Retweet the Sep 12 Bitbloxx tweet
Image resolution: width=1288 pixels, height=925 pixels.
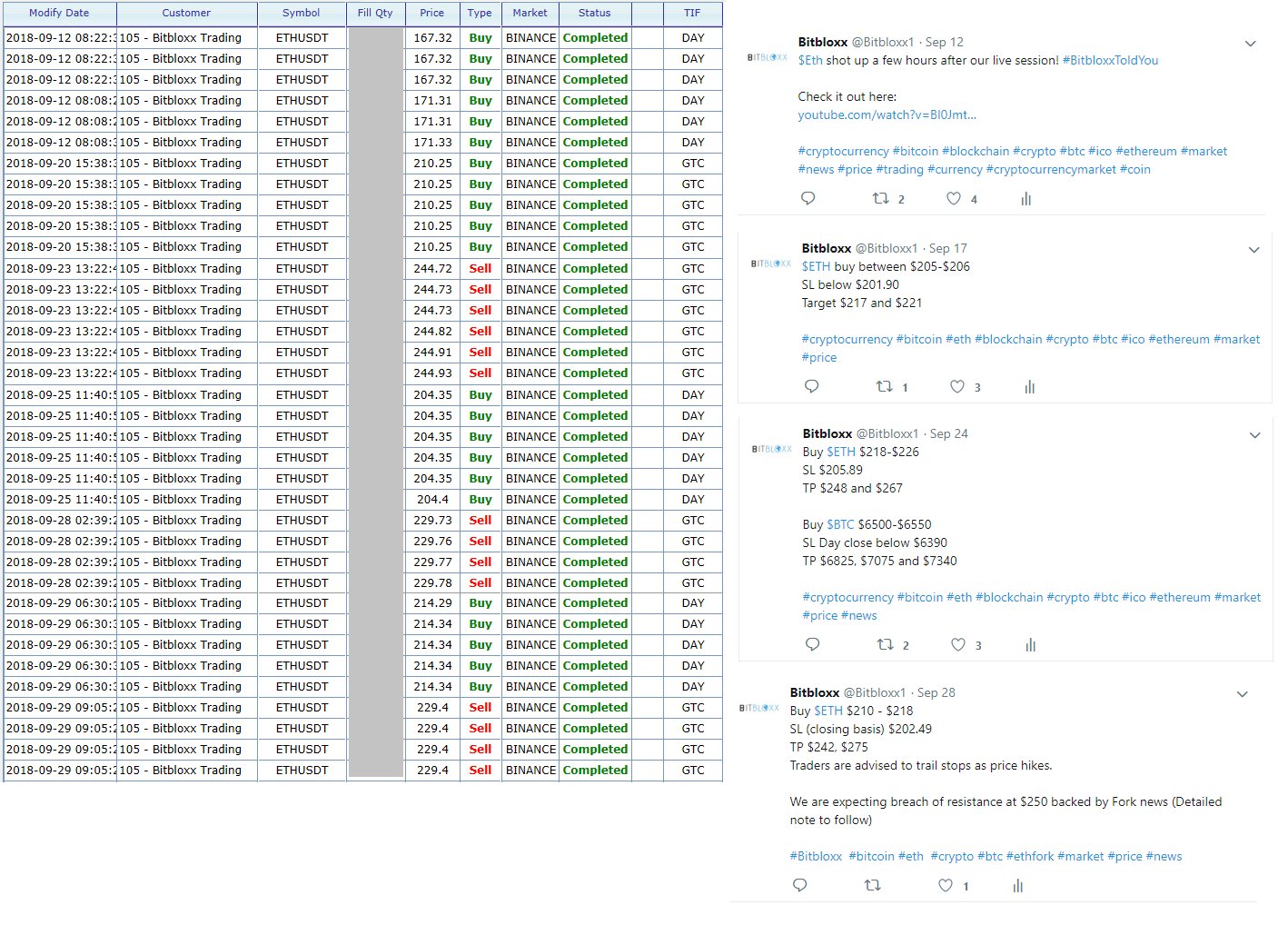pyautogui.click(x=880, y=198)
